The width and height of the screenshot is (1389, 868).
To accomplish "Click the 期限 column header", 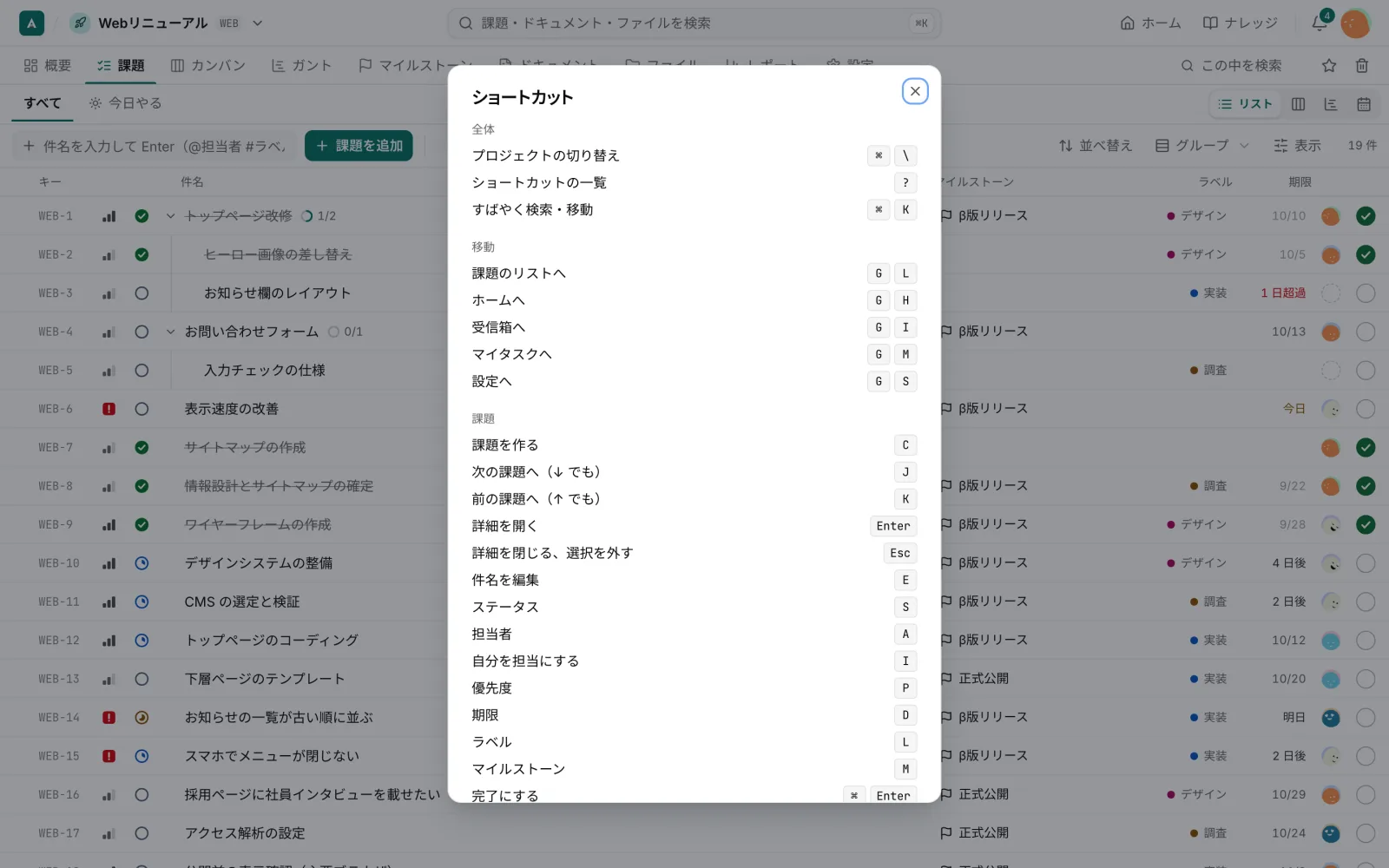I will click(x=1300, y=182).
